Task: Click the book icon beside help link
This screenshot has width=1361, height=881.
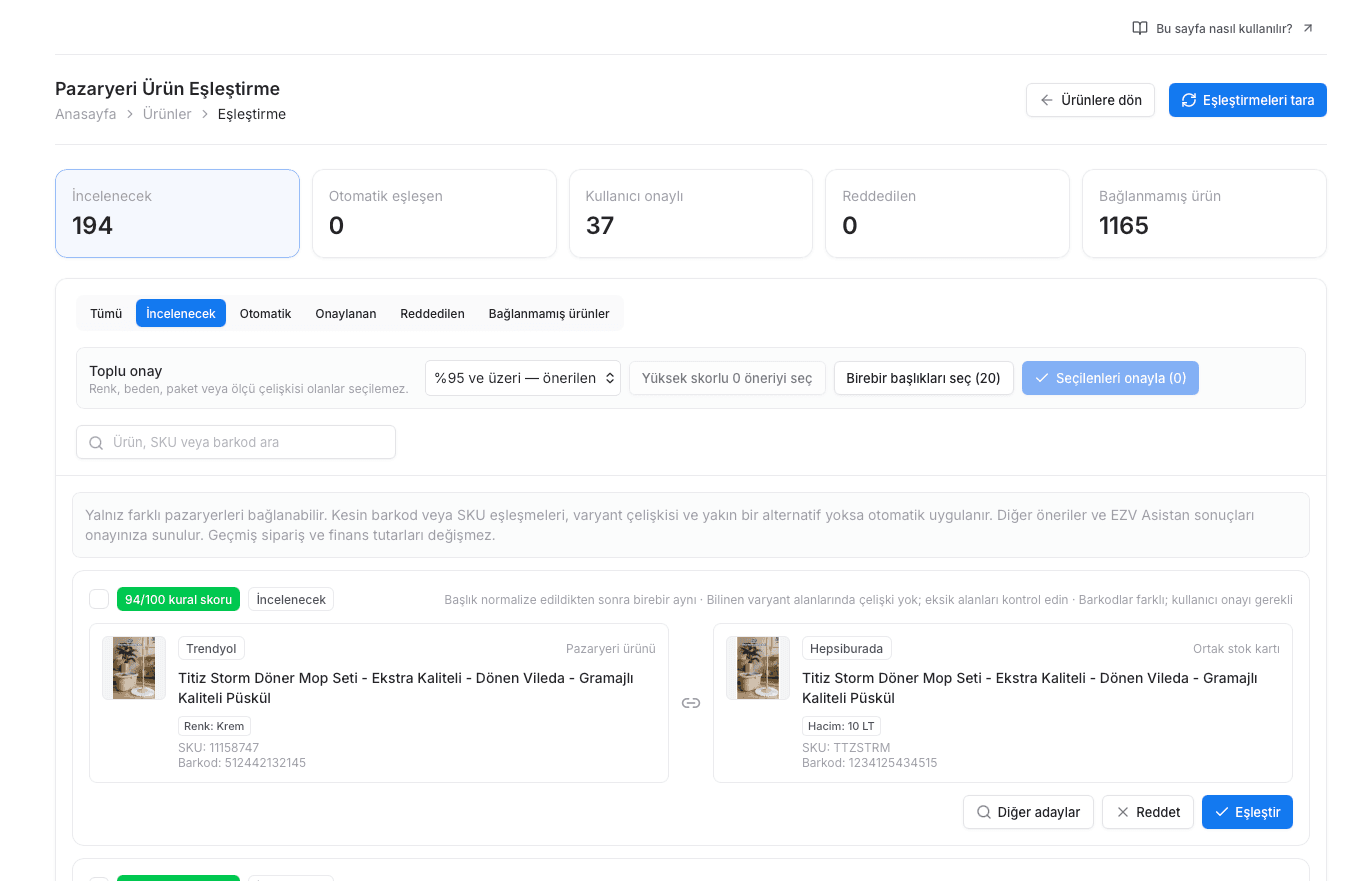Action: (1140, 28)
